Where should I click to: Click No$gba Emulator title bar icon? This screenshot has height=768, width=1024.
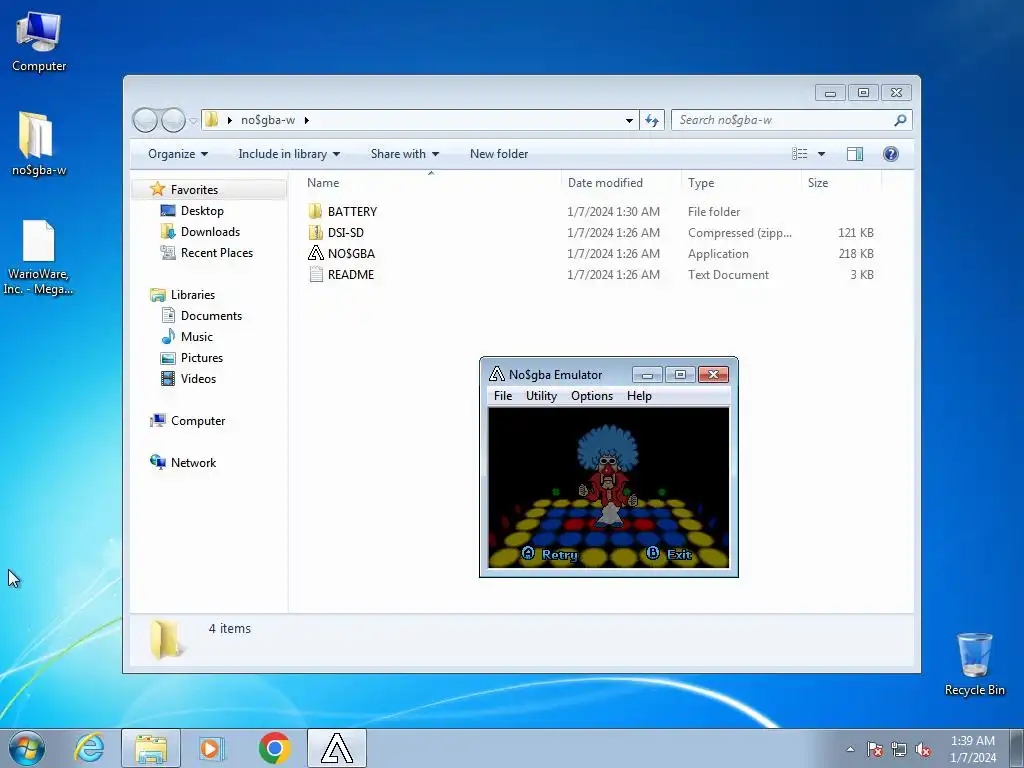point(497,374)
